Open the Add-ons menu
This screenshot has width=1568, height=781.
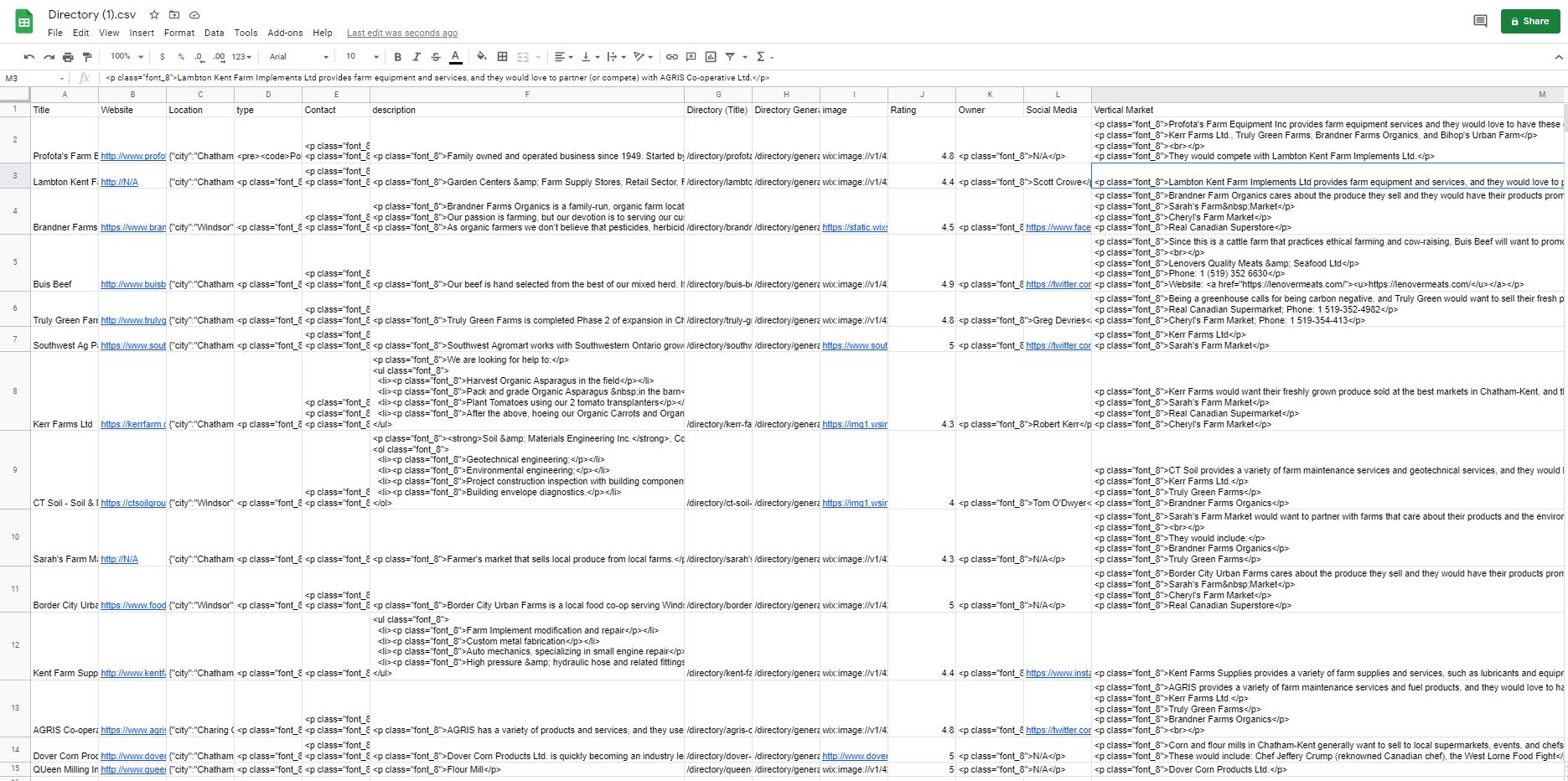285,33
